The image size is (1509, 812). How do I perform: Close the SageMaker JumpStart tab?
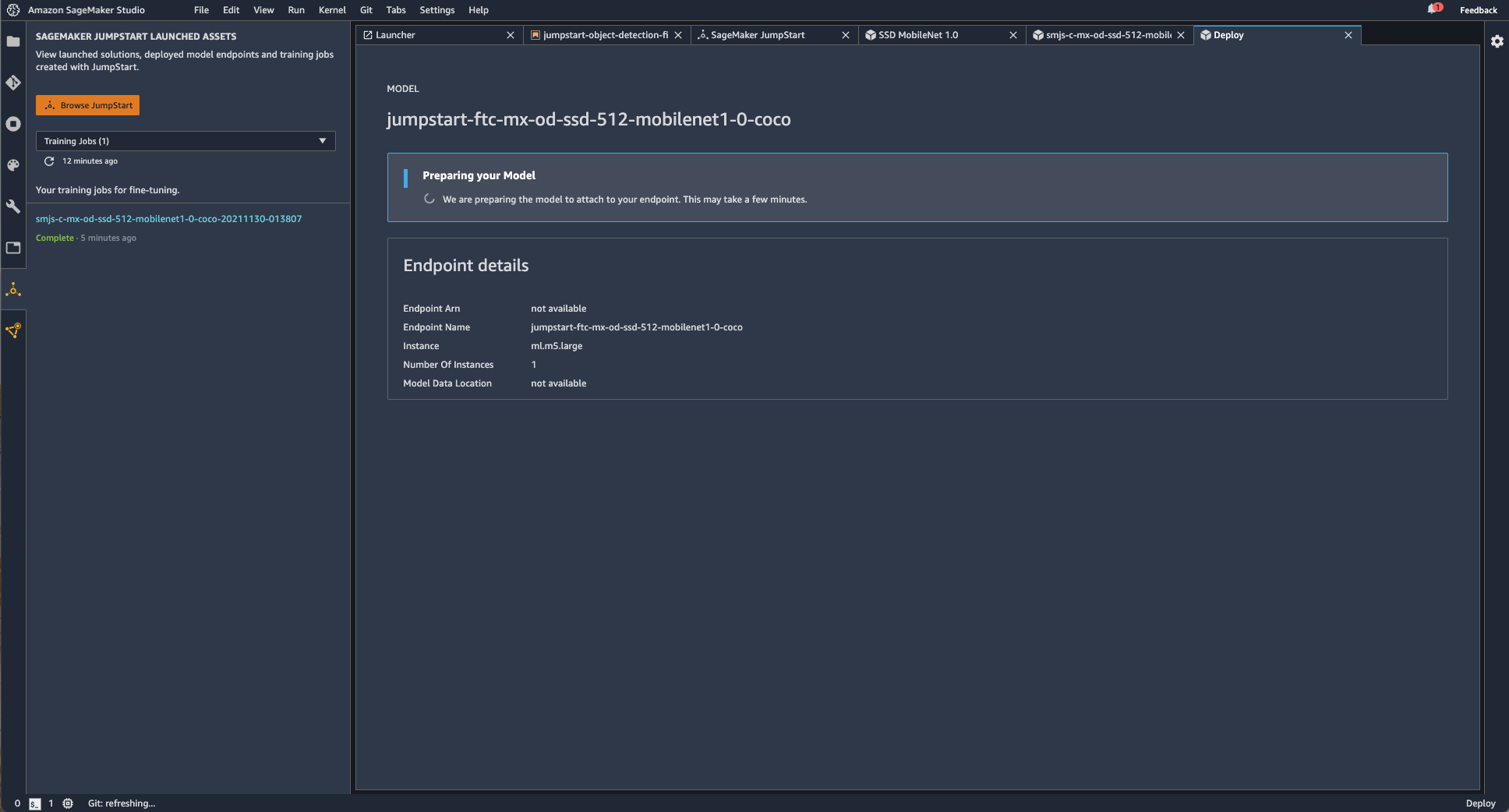click(846, 35)
